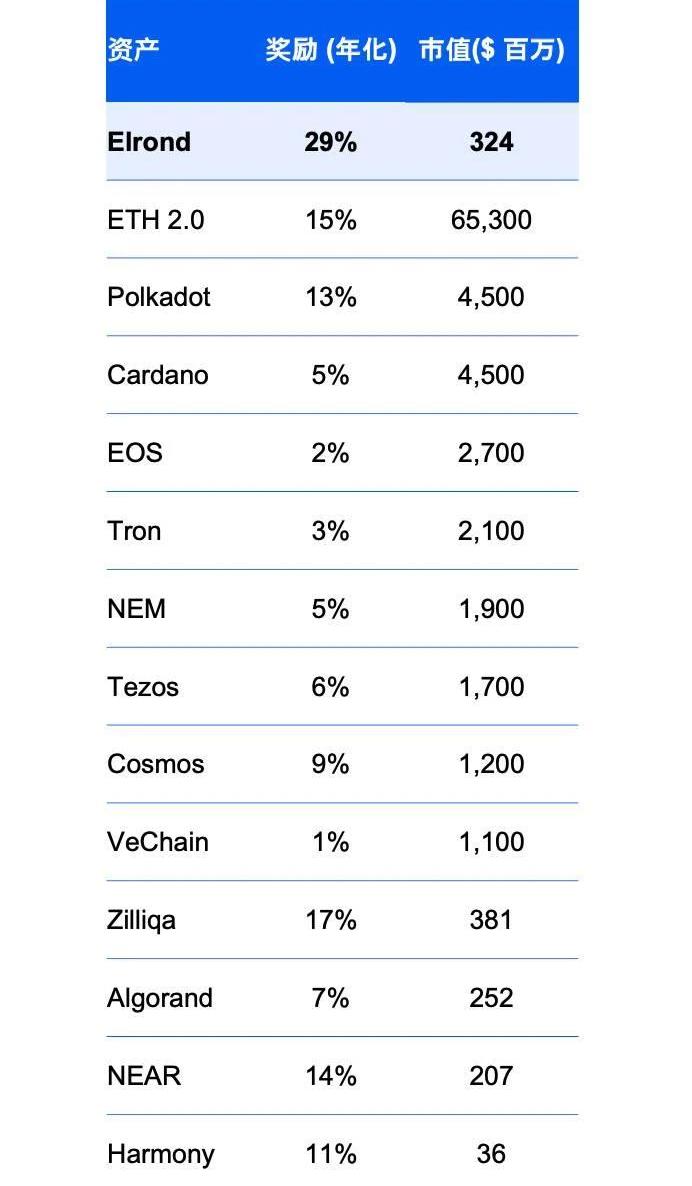Click the VeChain asset name
692x1186 pixels.
point(158,842)
